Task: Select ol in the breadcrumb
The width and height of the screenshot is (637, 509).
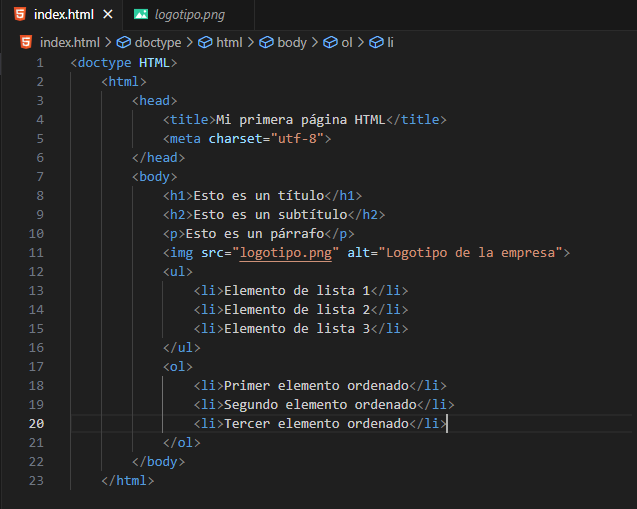Action: click(347, 42)
